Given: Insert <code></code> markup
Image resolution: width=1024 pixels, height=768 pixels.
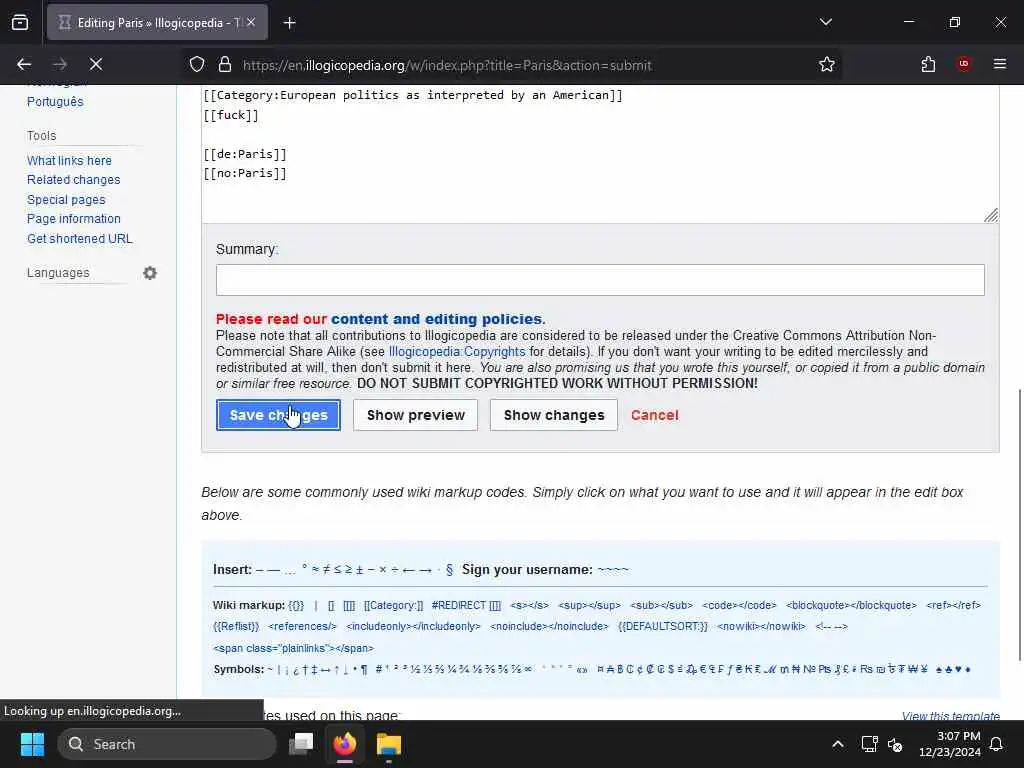Looking at the screenshot, I should point(739,605).
